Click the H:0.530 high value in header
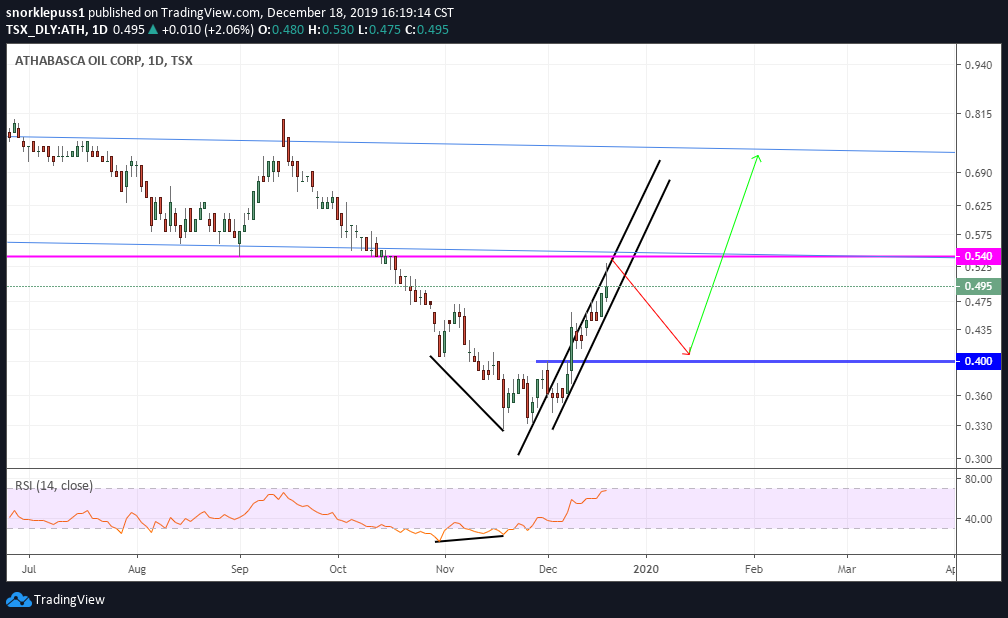 point(331,30)
